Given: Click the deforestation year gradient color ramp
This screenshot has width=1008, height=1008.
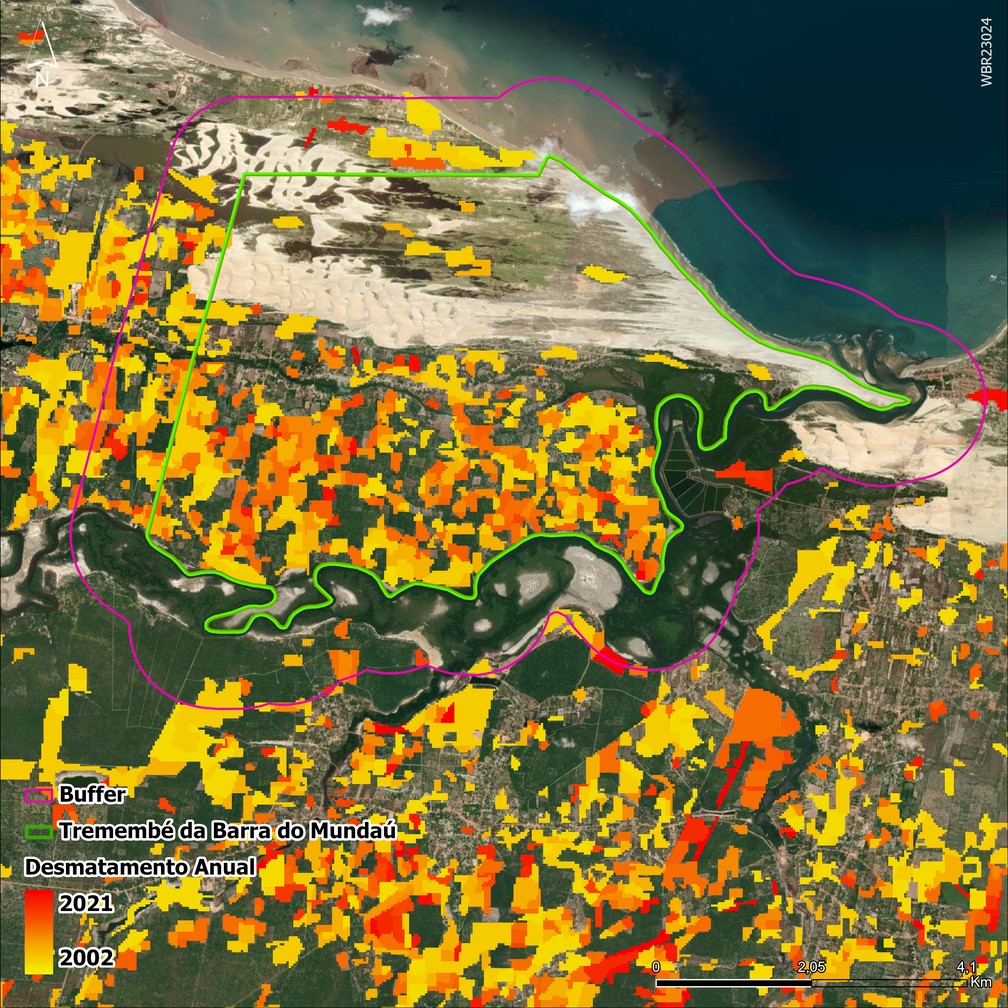Looking at the screenshot, I should pyautogui.click(x=39, y=931).
